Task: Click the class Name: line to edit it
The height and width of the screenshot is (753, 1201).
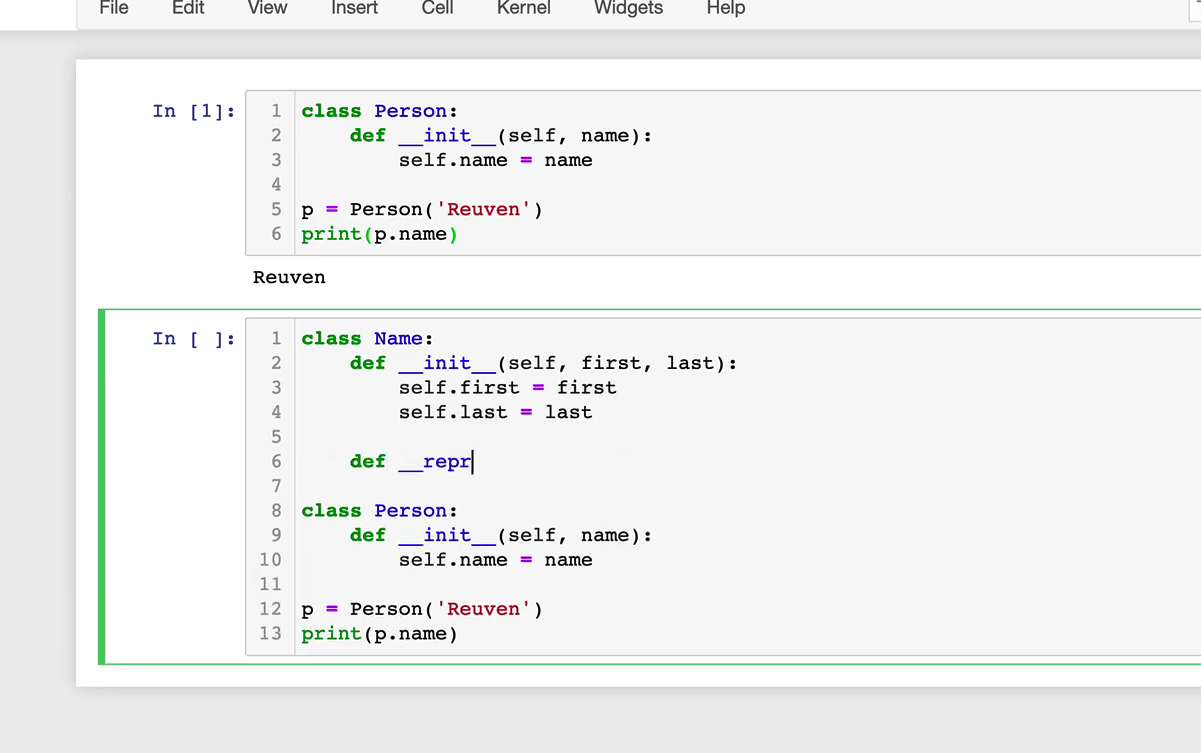Action: (x=366, y=338)
